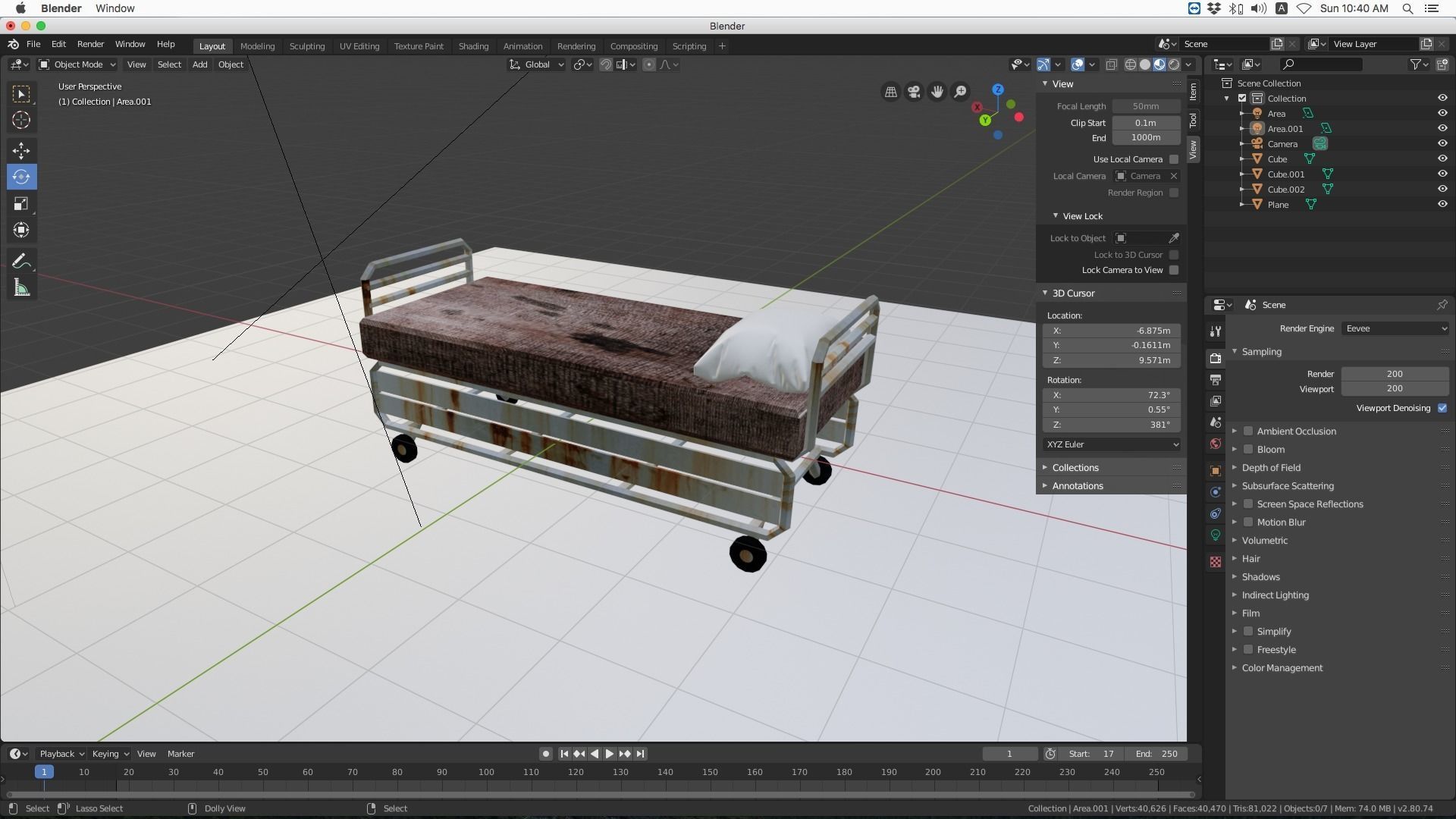1456x819 pixels.
Task: Open the Object Mode dropdown
Action: tap(77, 64)
